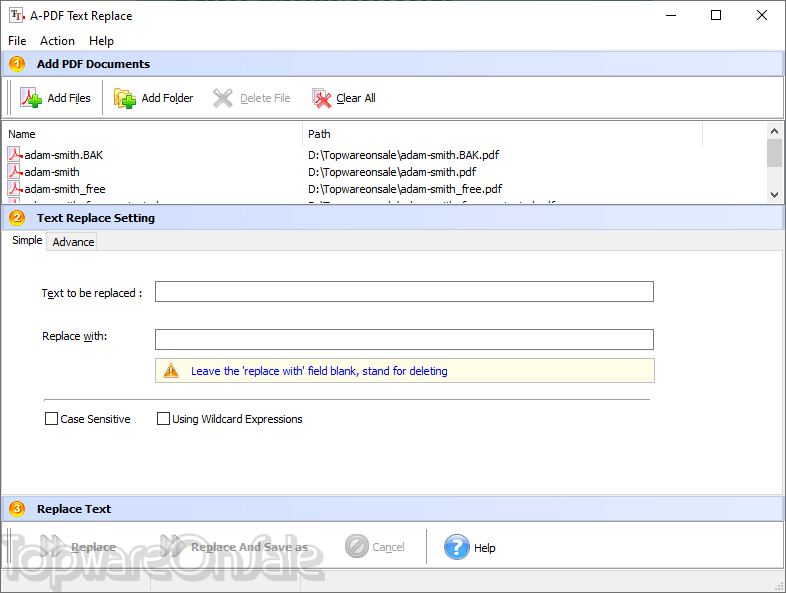
Task: Click the Add Folder label
Action: (167, 98)
